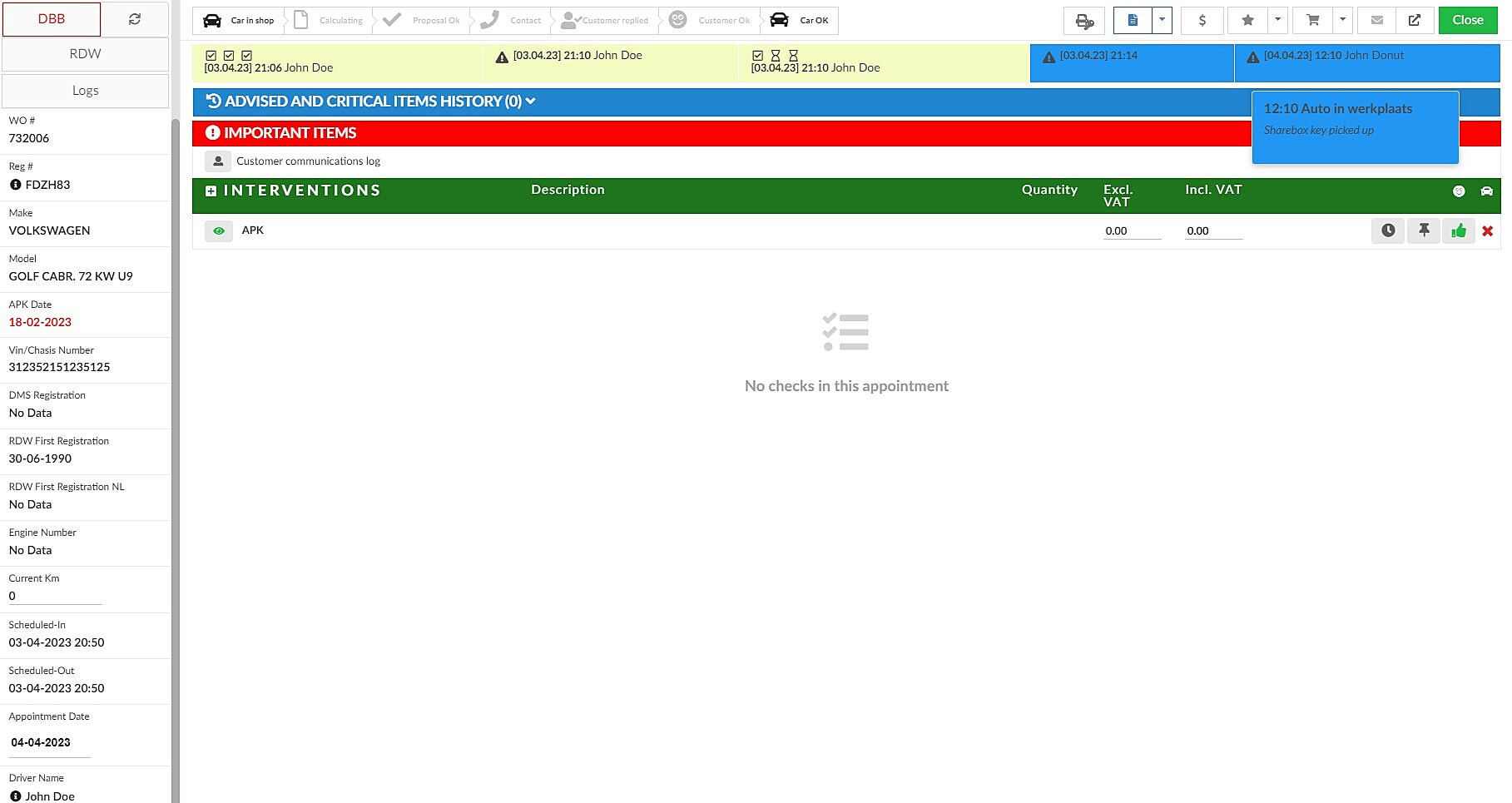Expand the Interventions plus box
Viewport: 1512px width, 803px height.
tap(211, 191)
